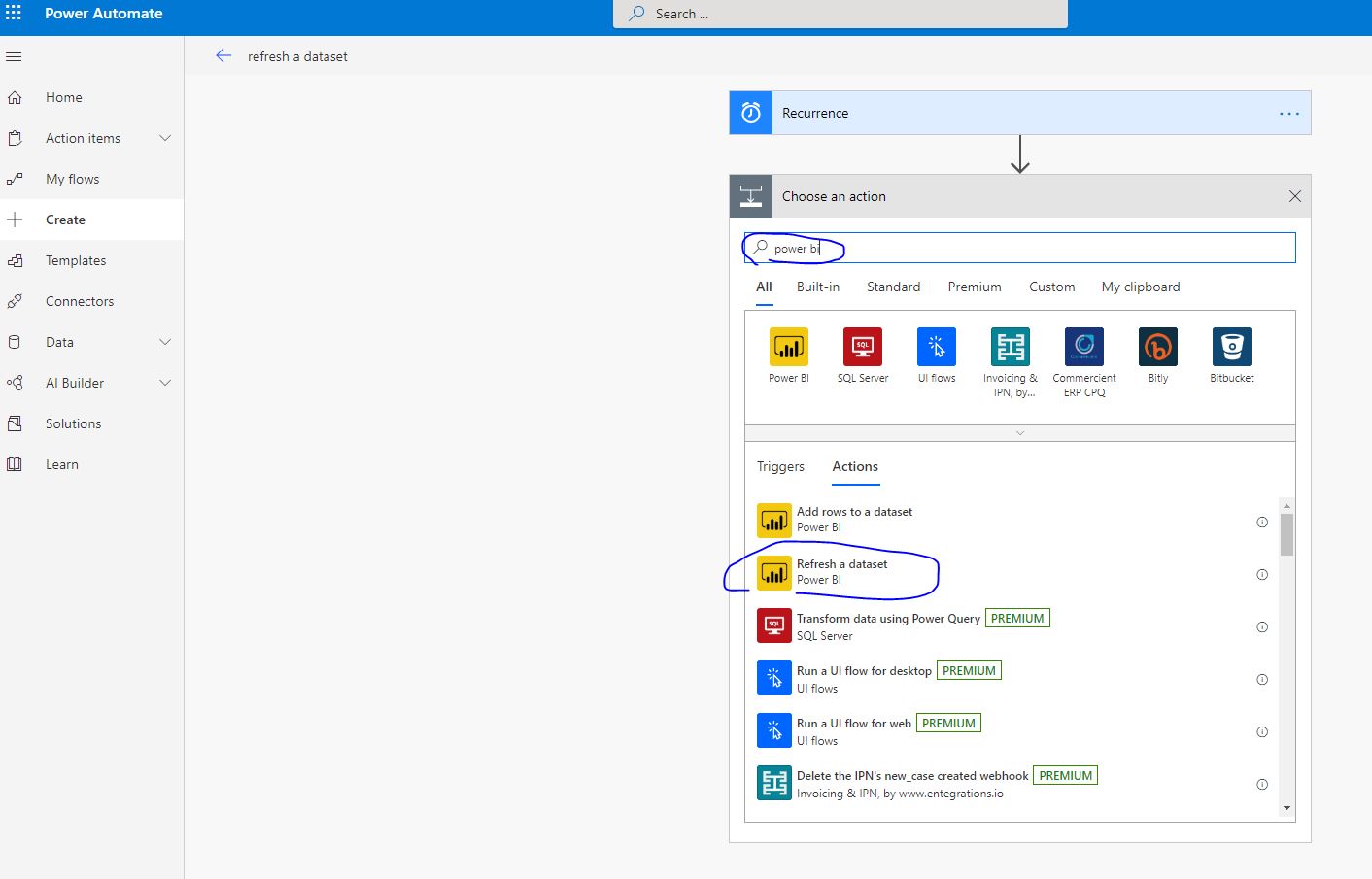Image resolution: width=1372 pixels, height=879 pixels.
Task: Open the Templates page
Action: click(76, 260)
